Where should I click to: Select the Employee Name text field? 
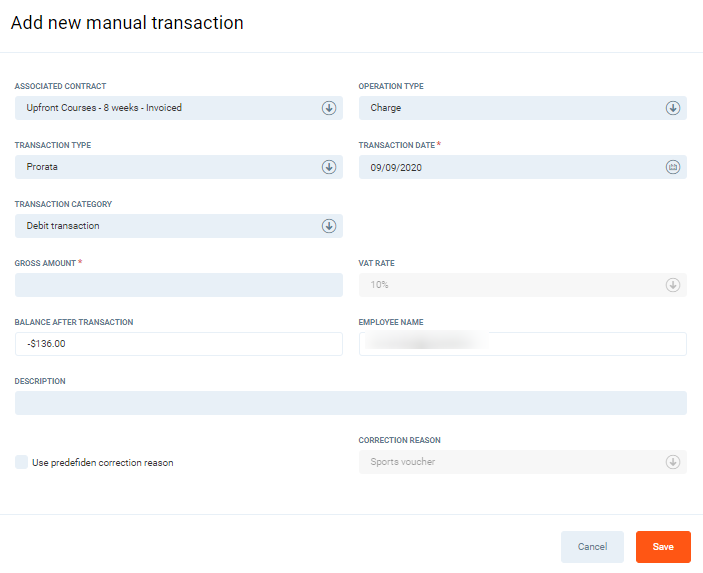(x=522, y=344)
